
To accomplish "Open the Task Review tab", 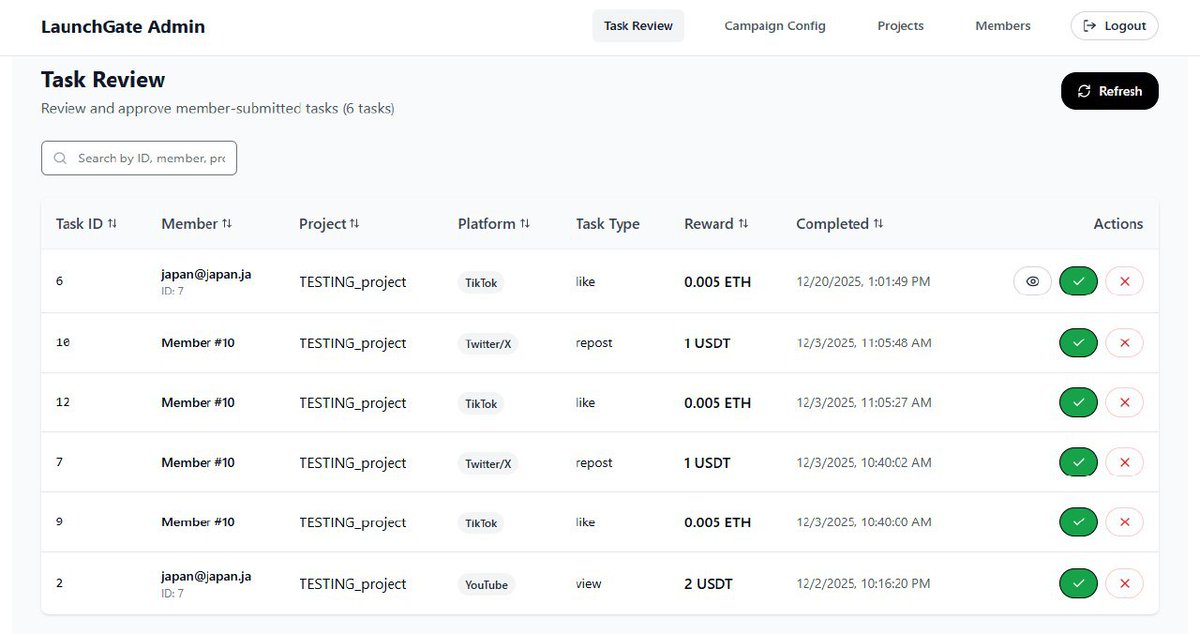I will click(x=638, y=26).
